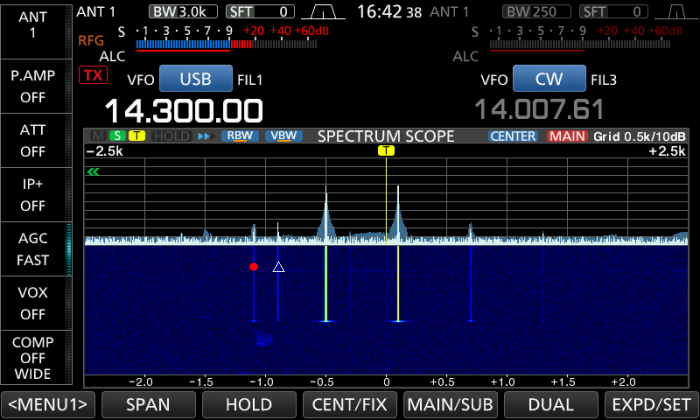Open the FIL1 filter selection

[x=250, y=80]
